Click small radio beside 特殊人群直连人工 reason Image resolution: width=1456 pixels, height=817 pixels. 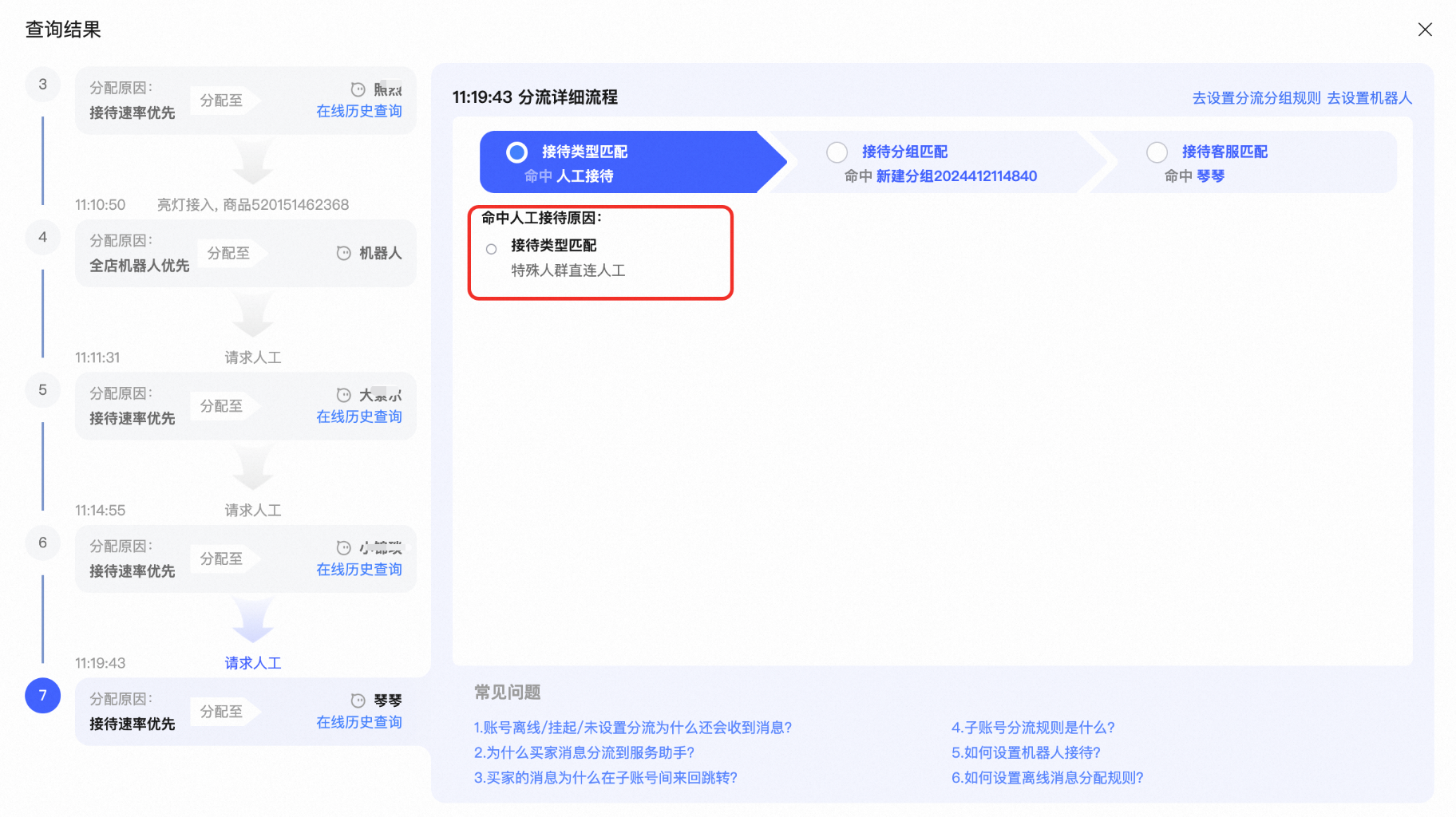(492, 249)
